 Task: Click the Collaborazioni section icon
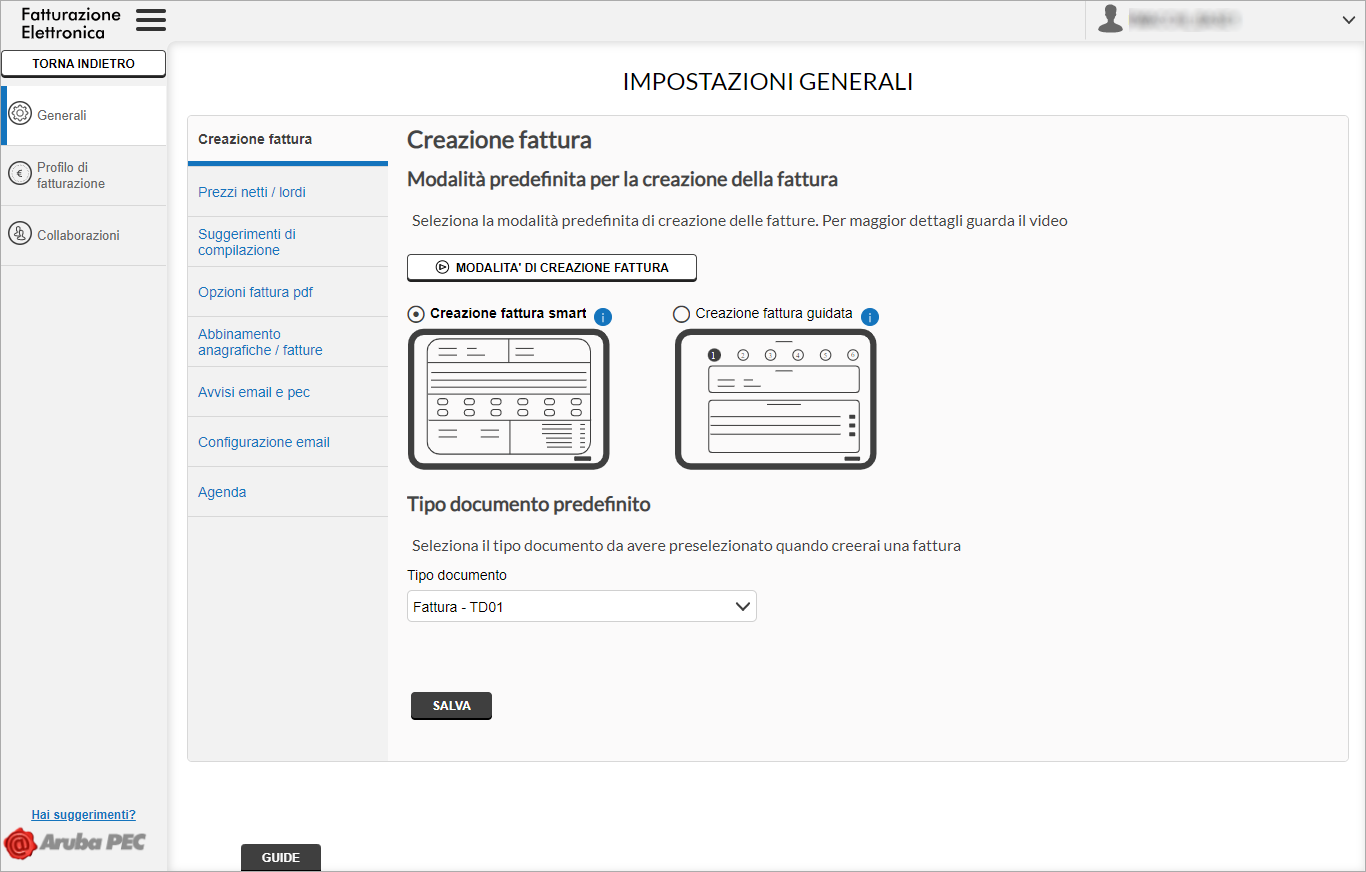[x=20, y=235]
